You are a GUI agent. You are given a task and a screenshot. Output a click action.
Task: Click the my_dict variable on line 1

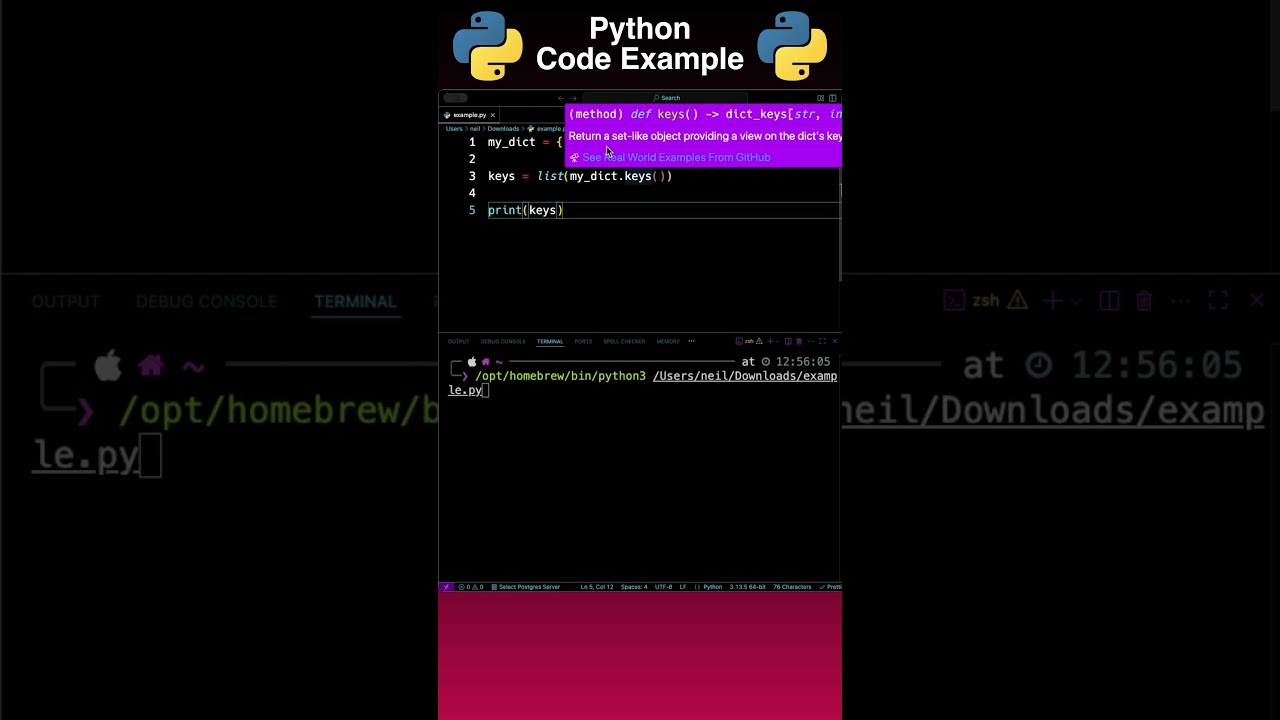pyautogui.click(x=512, y=142)
